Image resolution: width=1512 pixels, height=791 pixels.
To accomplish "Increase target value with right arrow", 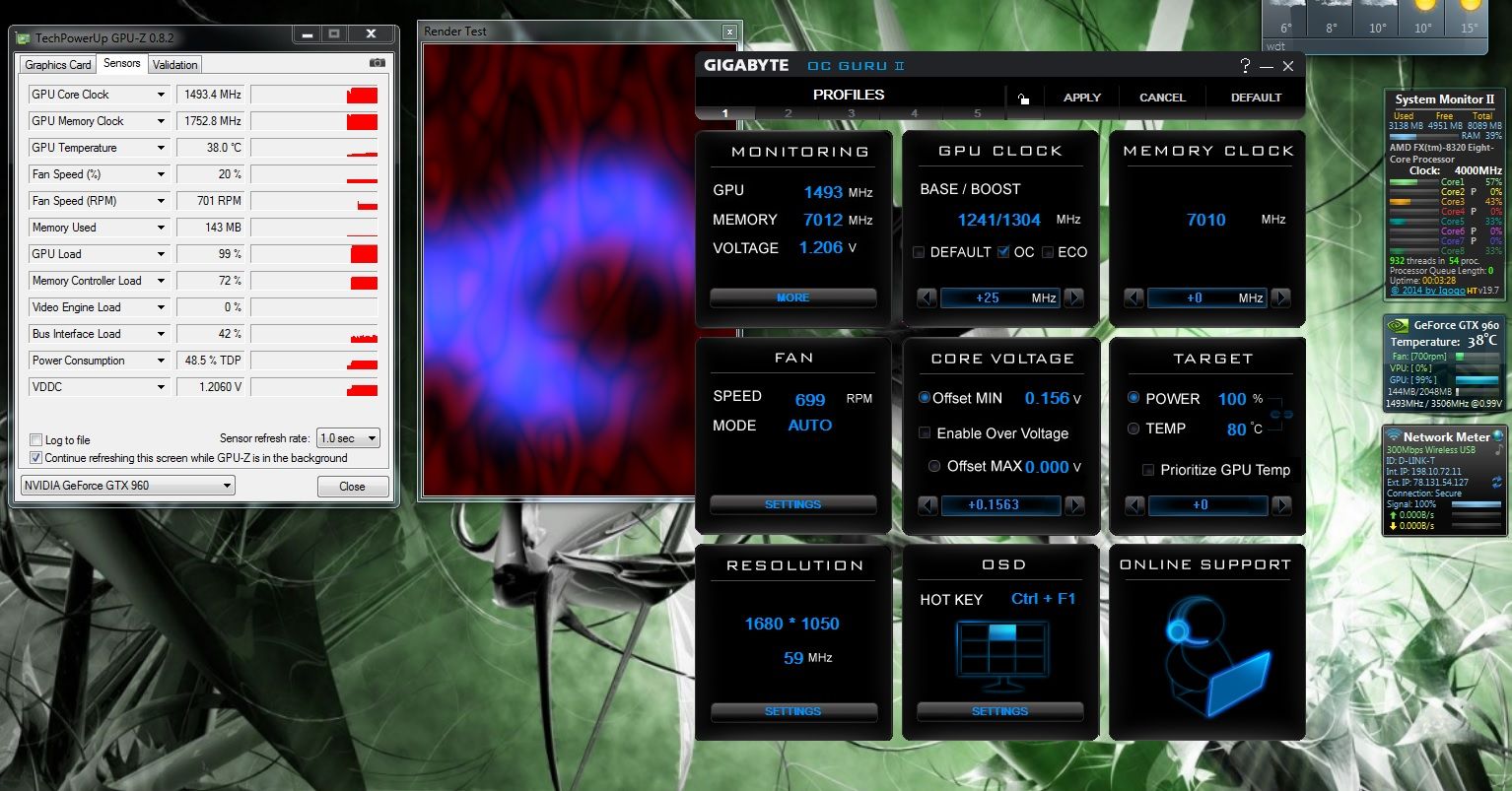I will (1281, 505).
